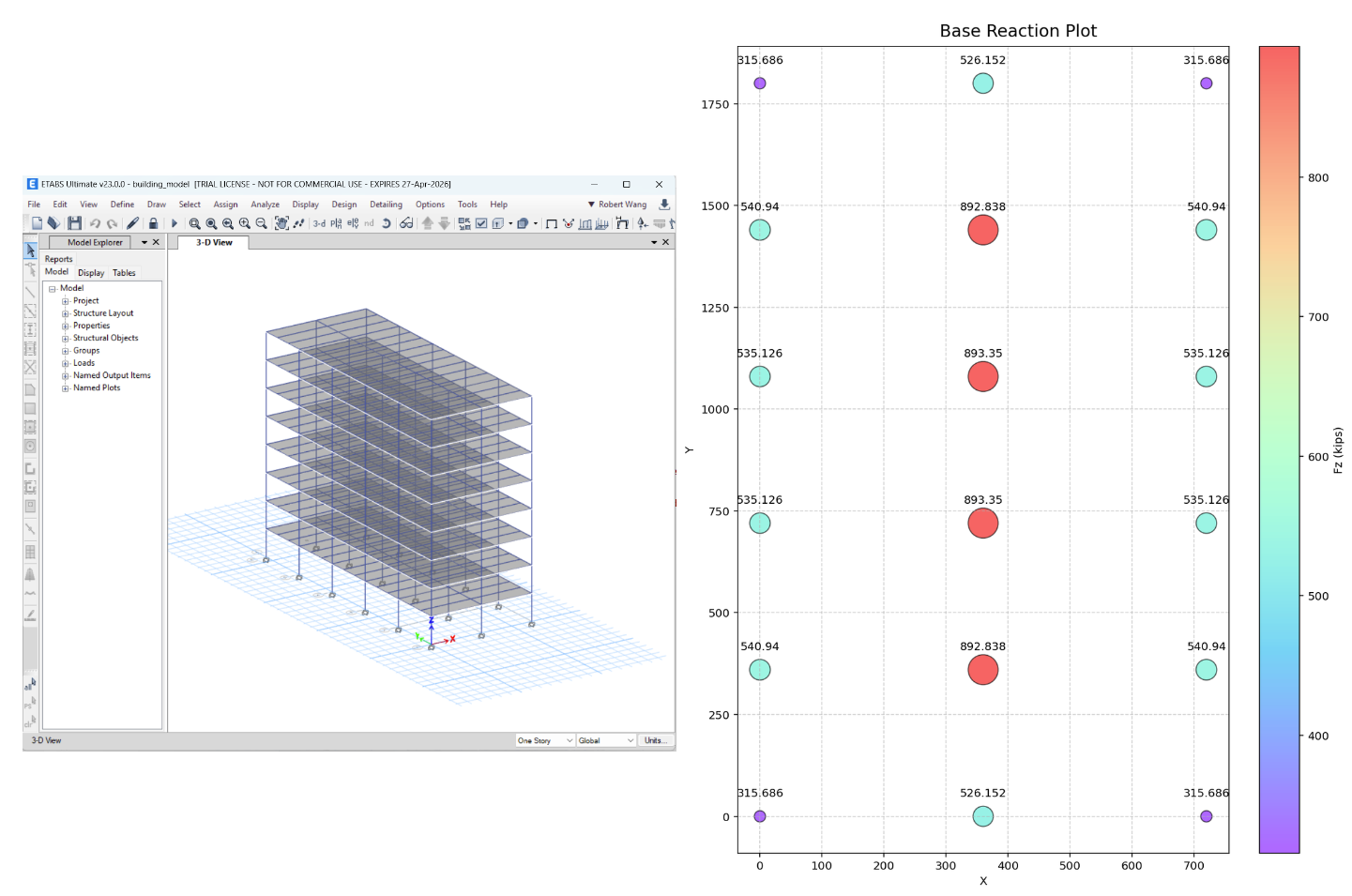Click the Draw Beam/Column line tool
The height and width of the screenshot is (896, 1352).
(x=30, y=292)
